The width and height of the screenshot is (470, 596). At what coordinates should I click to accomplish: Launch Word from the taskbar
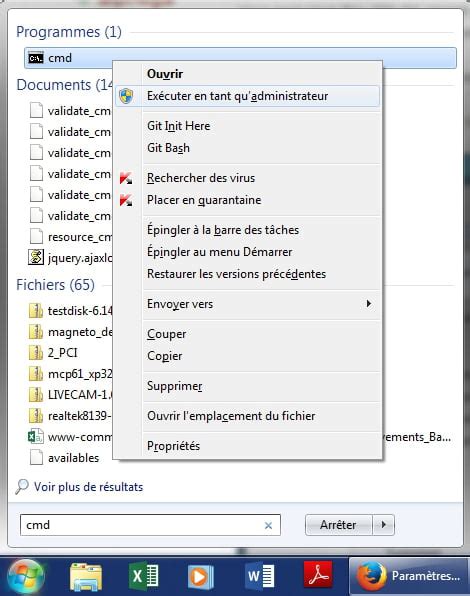(x=260, y=576)
